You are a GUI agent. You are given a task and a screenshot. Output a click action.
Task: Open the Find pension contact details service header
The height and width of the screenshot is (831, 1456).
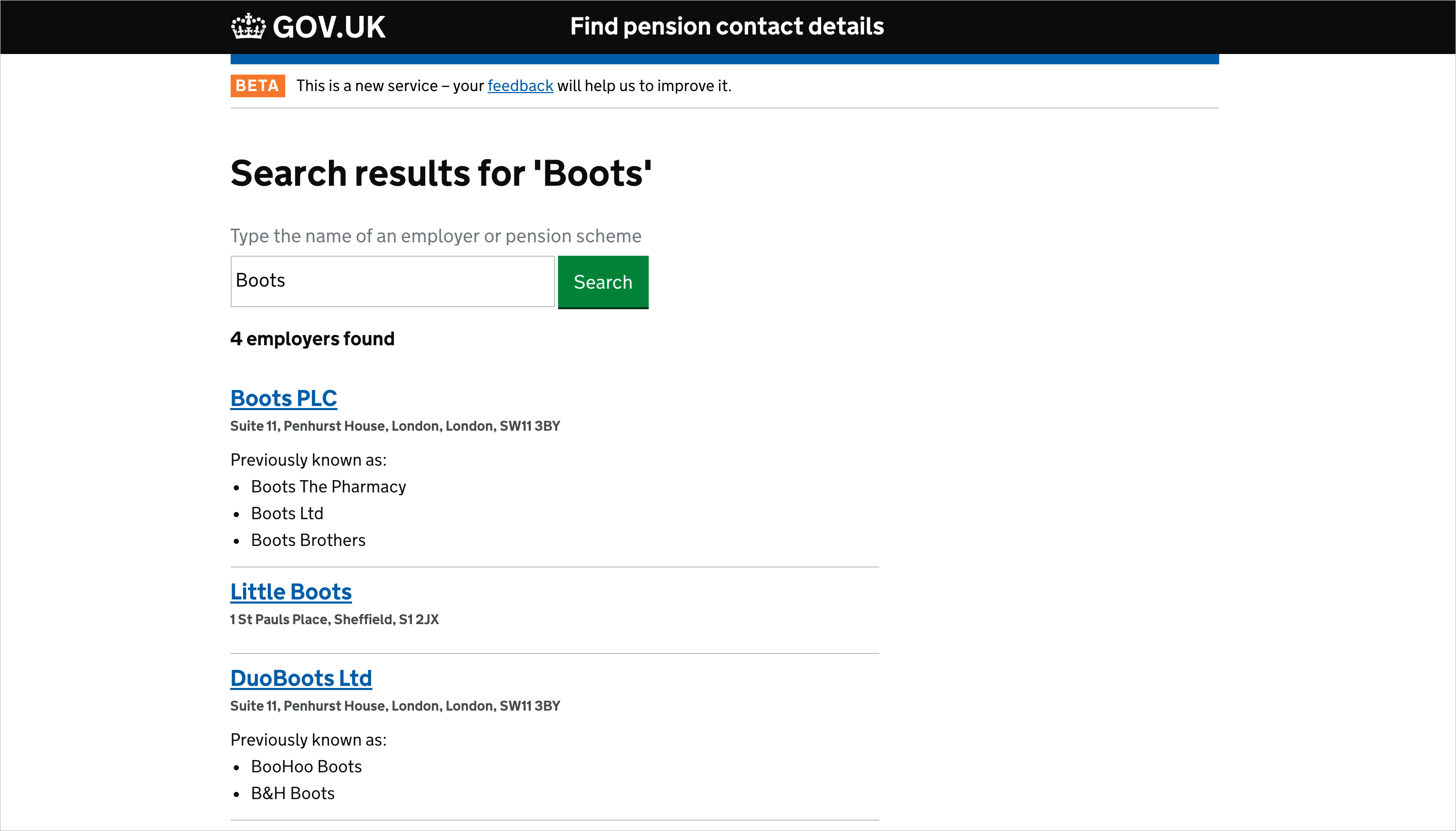727,26
